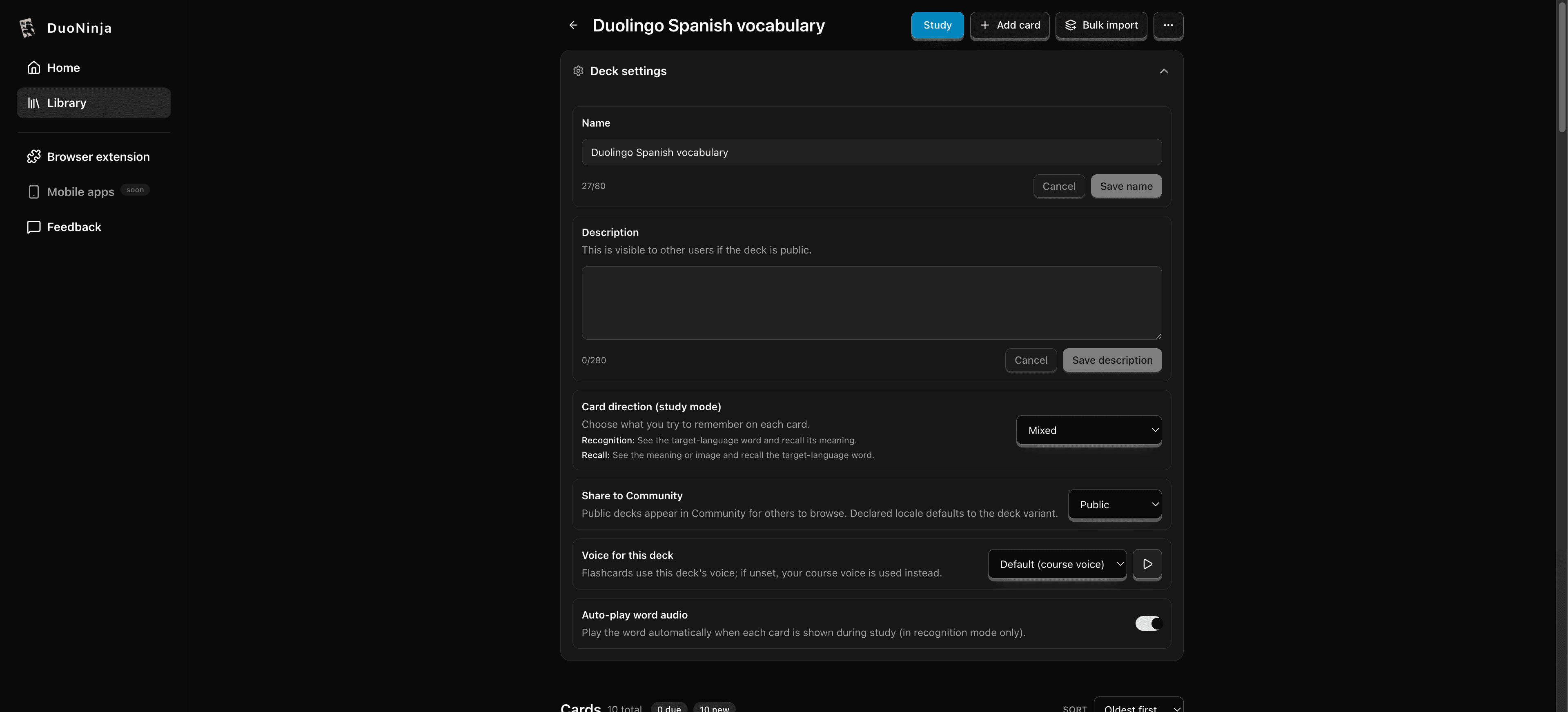Select the Home icon in sidebar
This screenshot has height=712, width=1568.
click(x=33, y=67)
